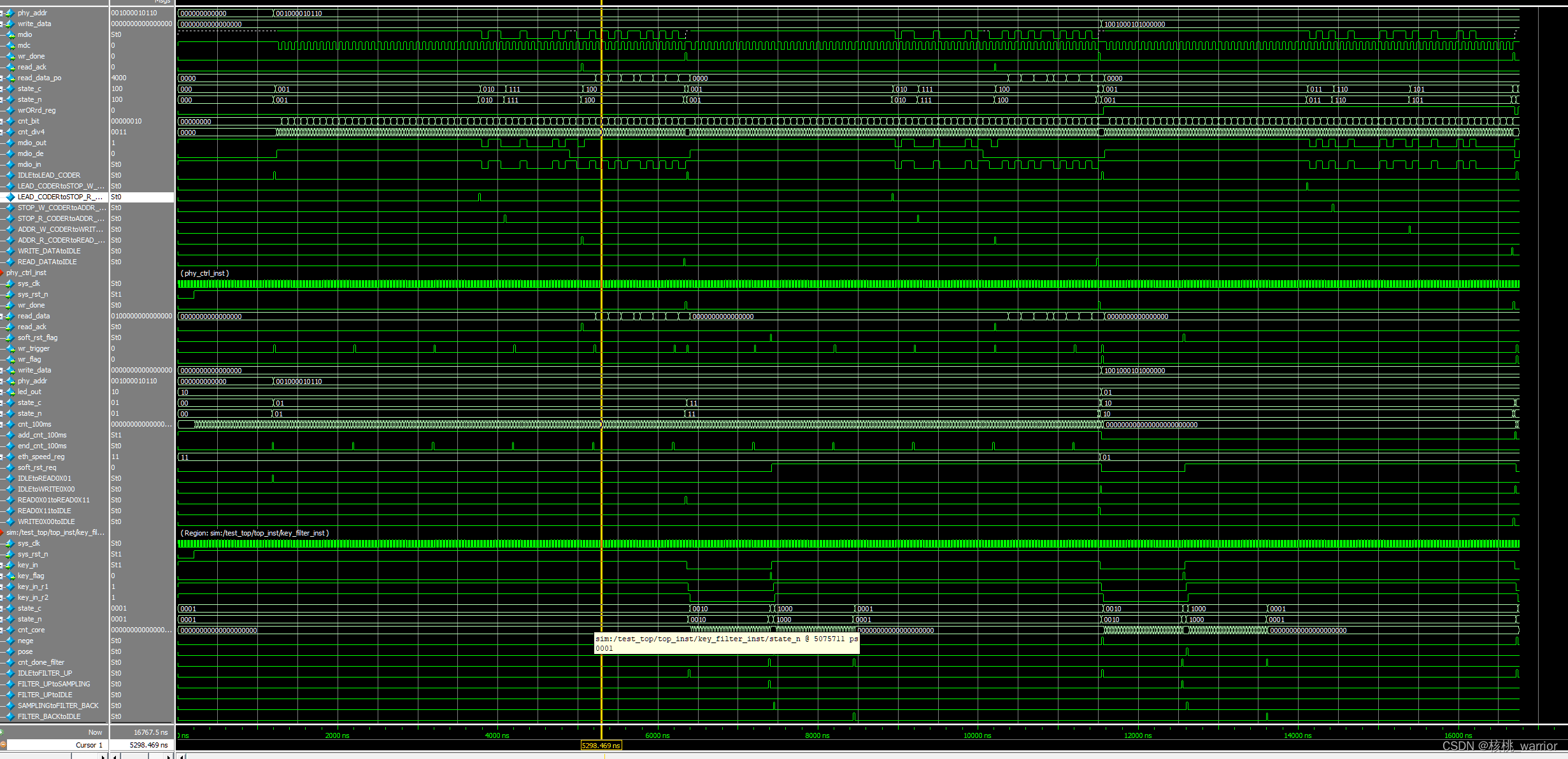The image size is (1568, 759).
Task: Select the IDLEtoLEAD_CODER signal name
Action: pos(49,175)
